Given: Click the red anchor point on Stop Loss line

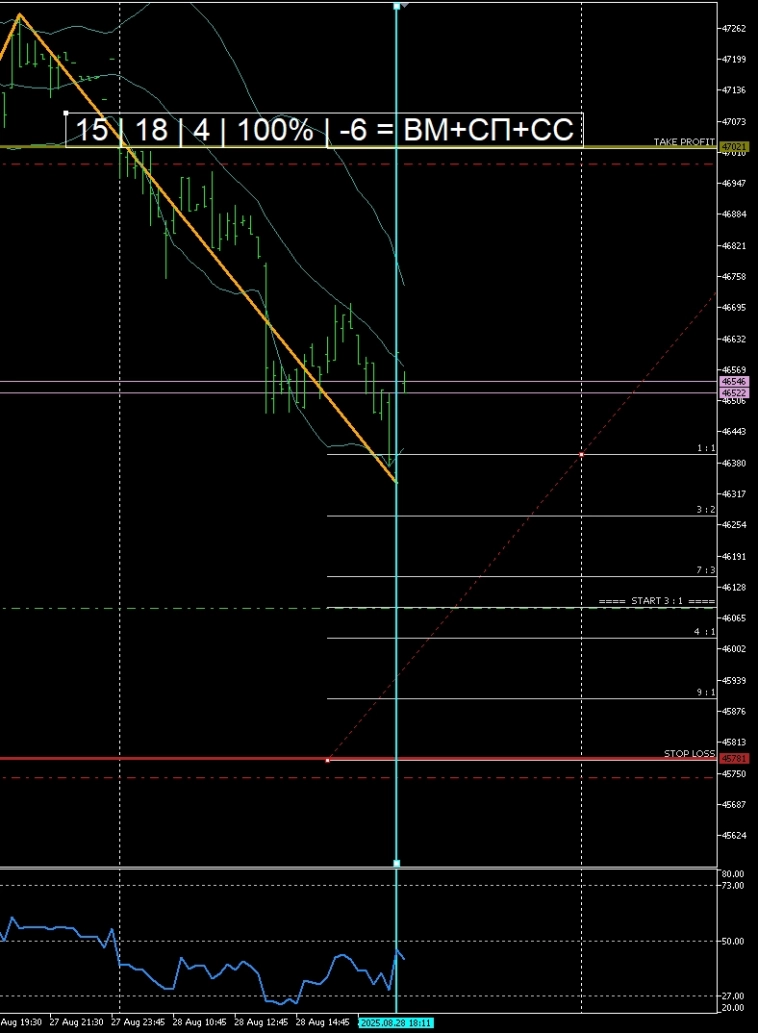Looking at the screenshot, I should click(328, 760).
